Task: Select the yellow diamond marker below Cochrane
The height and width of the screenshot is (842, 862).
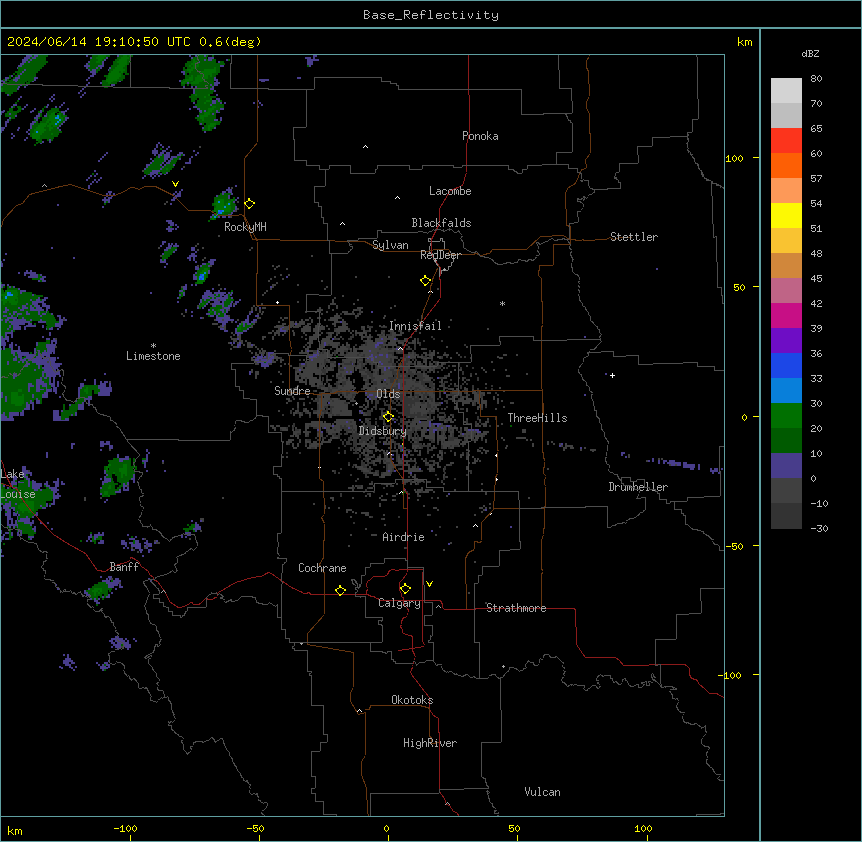Action: click(340, 590)
